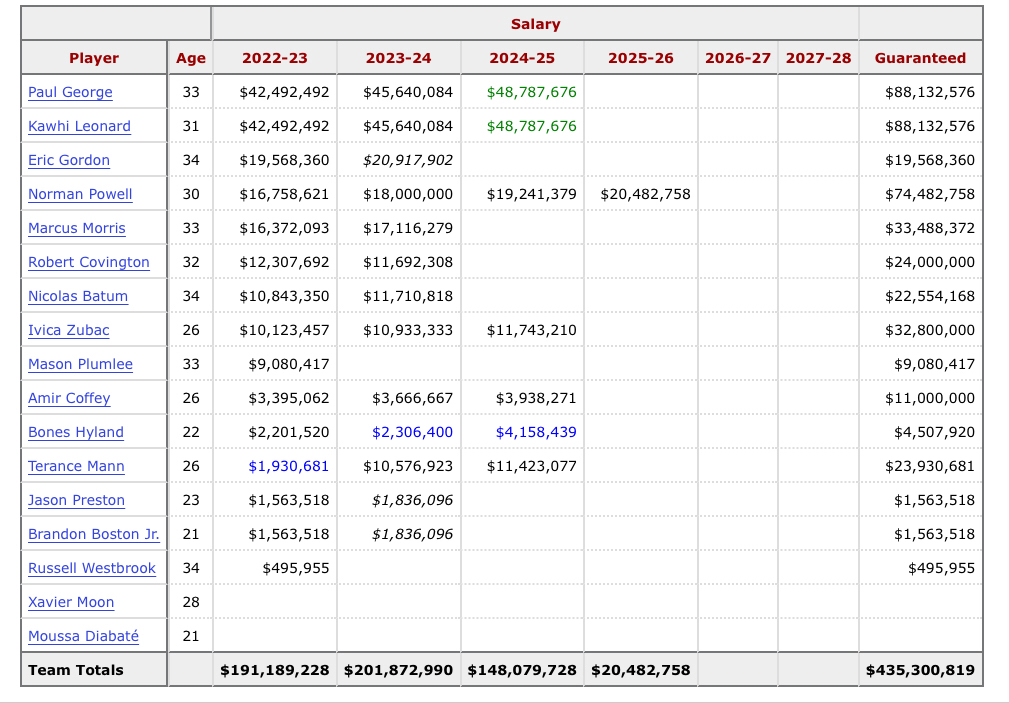Open Mason Plumlee's player page
Viewport: 1009px width, 703px height.
tap(80, 364)
